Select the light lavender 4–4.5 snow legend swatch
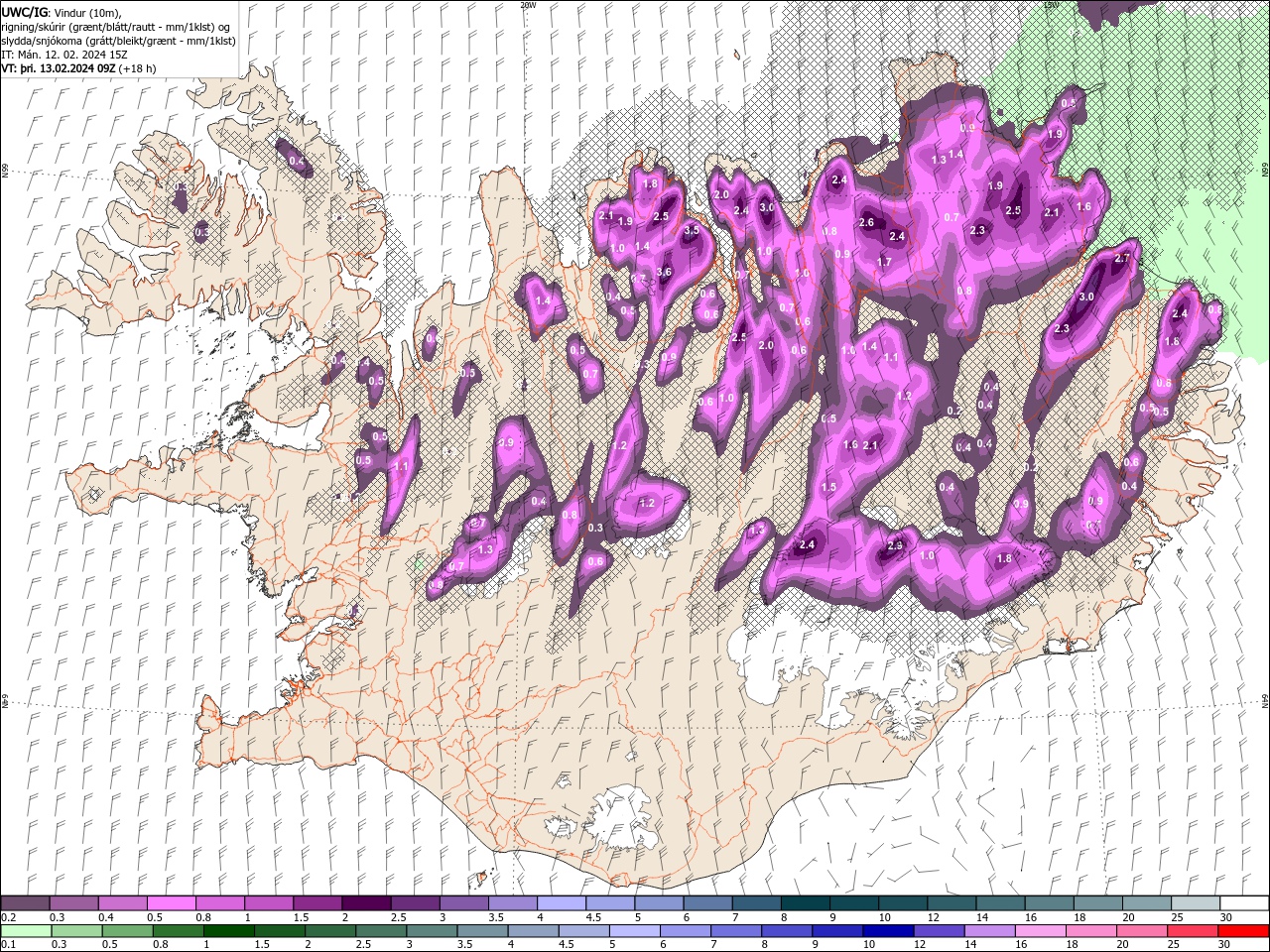 tap(561, 903)
